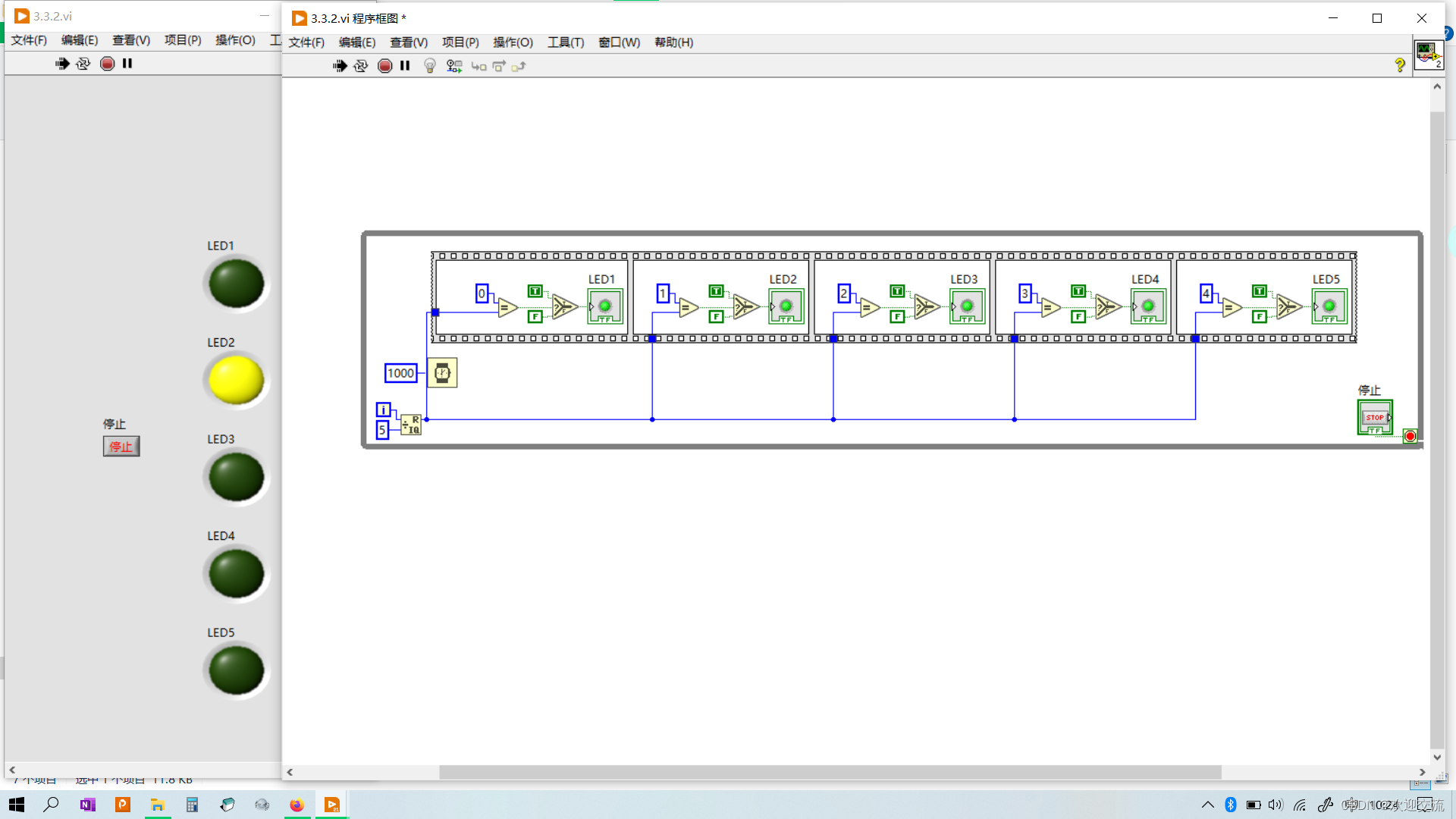Click the Quotient & Remainder function node

pos(411,425)
